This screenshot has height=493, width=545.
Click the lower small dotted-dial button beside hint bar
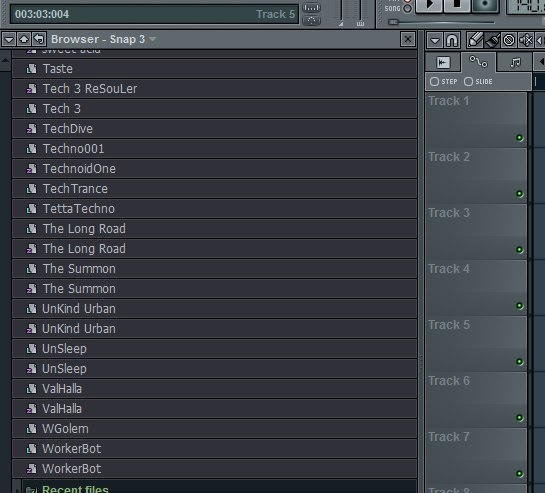click(311, 21)
